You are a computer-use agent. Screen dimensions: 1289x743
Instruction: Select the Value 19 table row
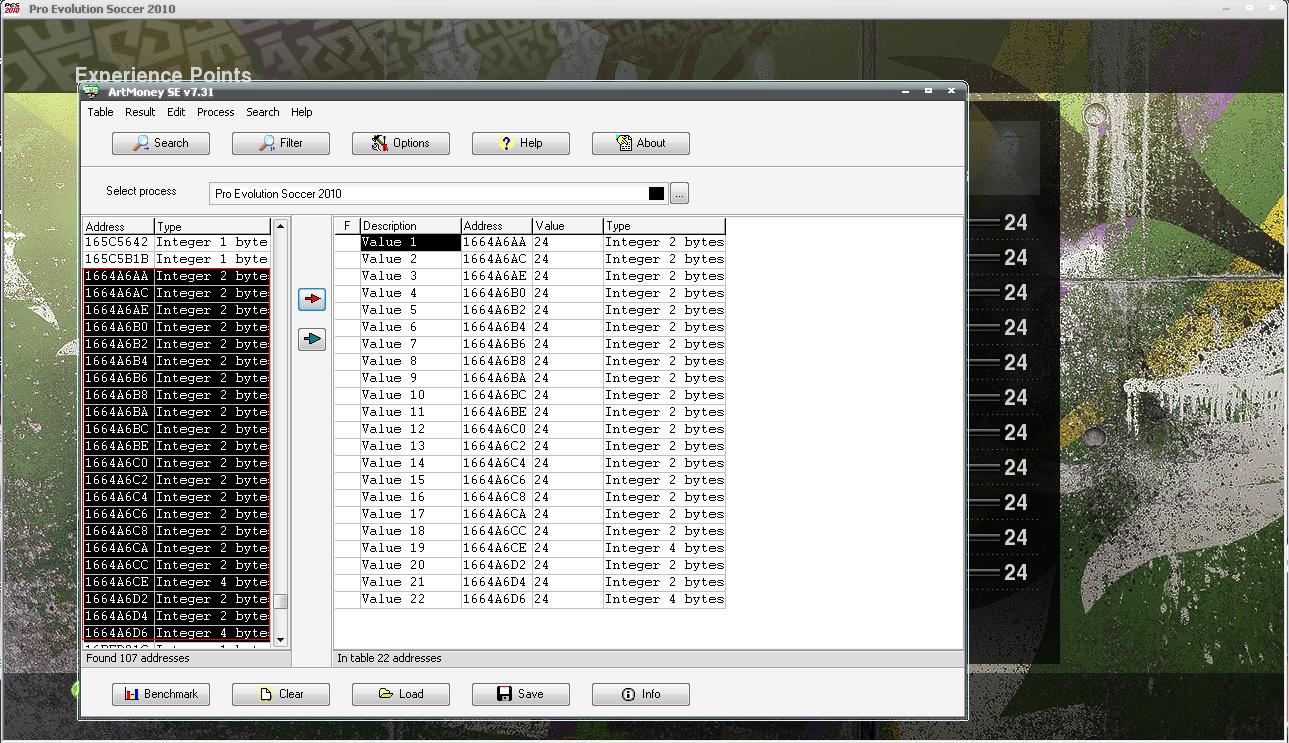click(530, 548)
